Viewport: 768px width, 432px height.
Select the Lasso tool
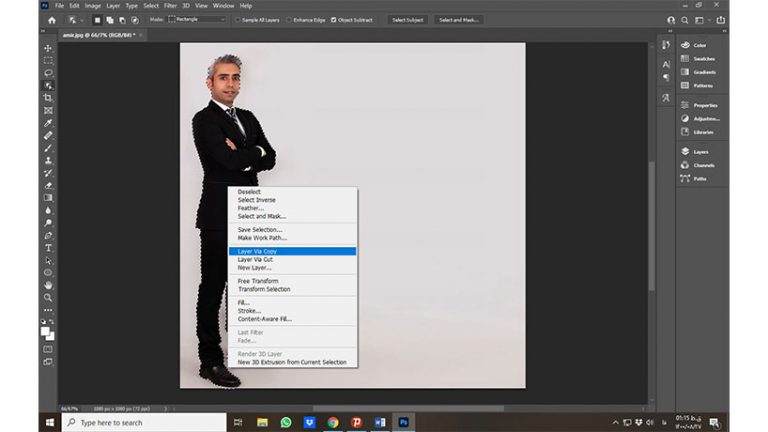tap(48, 73)
